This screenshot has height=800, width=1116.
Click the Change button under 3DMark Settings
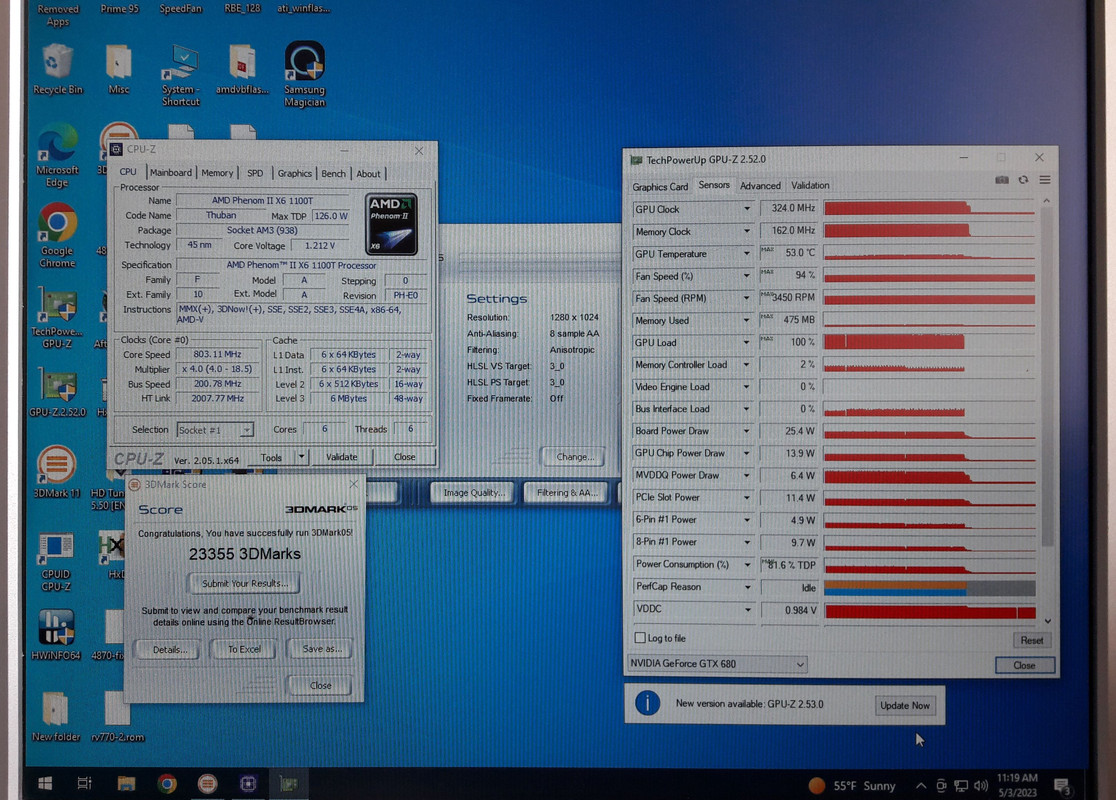coord(572,456)
